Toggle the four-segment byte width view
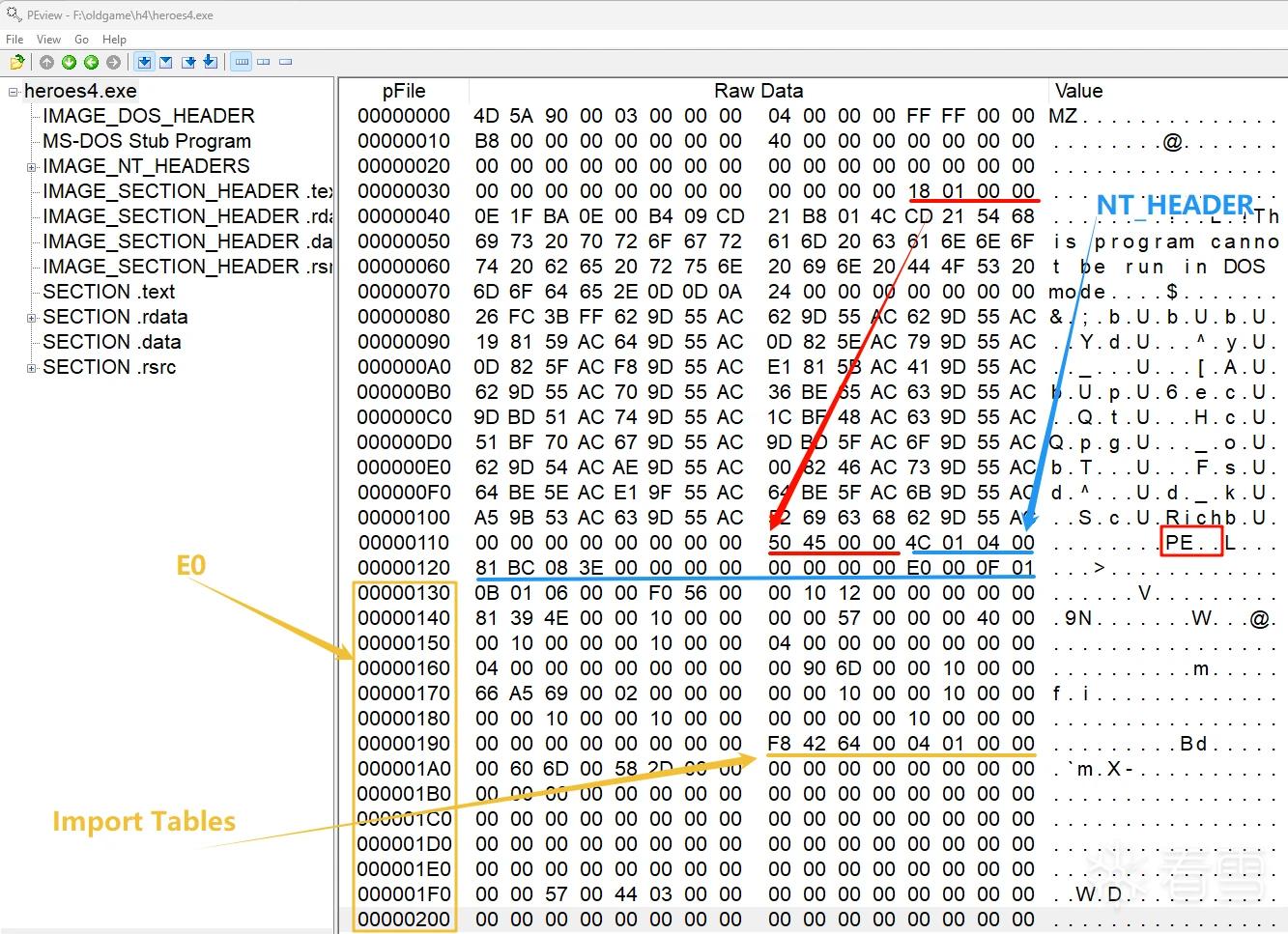Image resolution: width=1288 pixels, height=934 pixels. (x=242, y=62)
